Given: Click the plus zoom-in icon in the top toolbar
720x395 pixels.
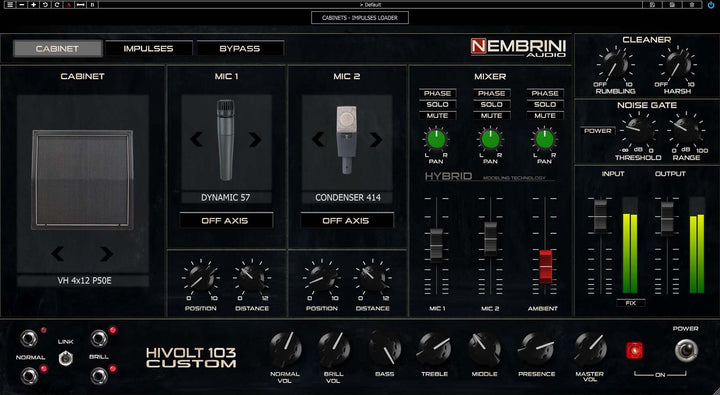Looking at the screenshot, I should coord(34,5).
